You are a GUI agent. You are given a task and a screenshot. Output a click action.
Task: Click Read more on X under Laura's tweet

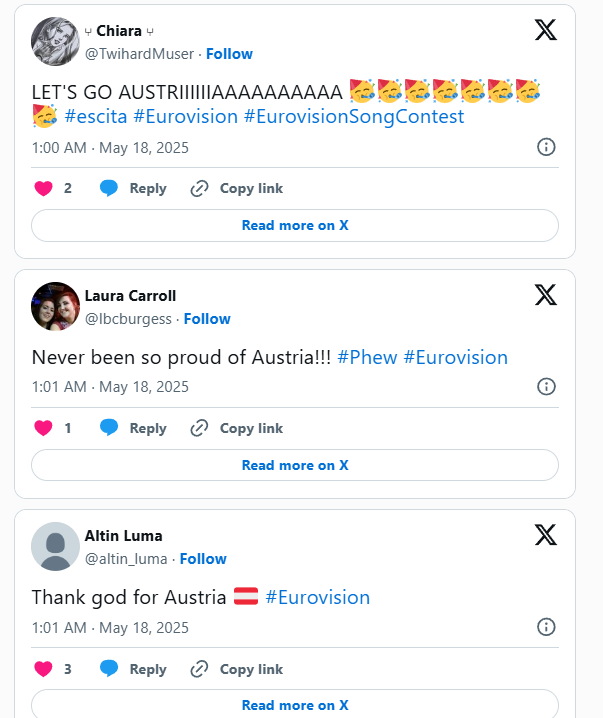(x=295, y=465)
